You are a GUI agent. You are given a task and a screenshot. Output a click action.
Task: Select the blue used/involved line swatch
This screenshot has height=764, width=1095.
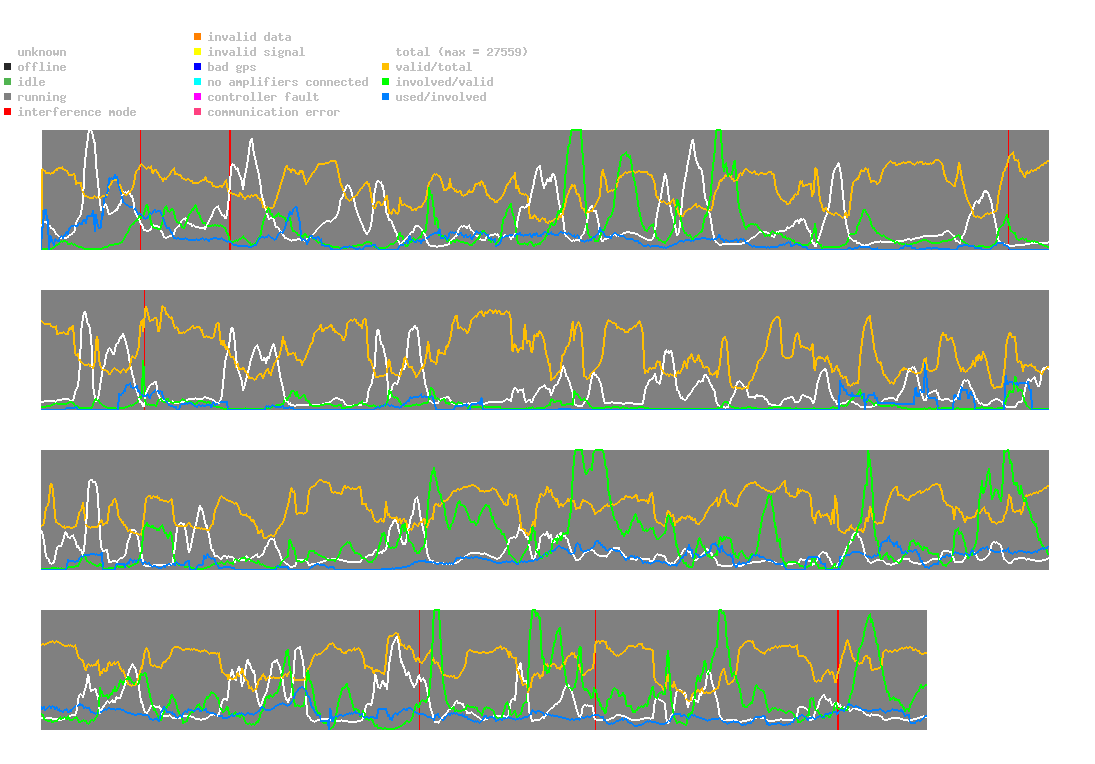click(x=386, y=97)
